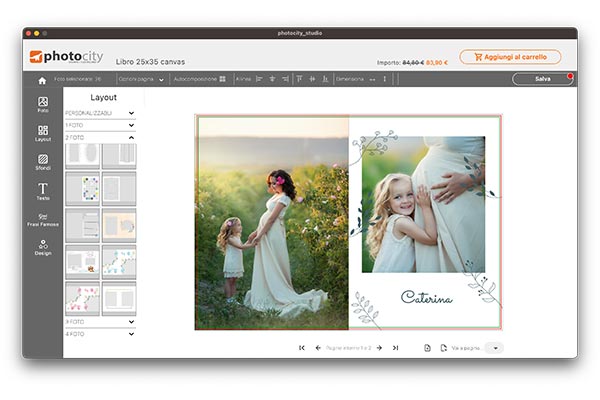Jump to the first page

click(302, 348)
